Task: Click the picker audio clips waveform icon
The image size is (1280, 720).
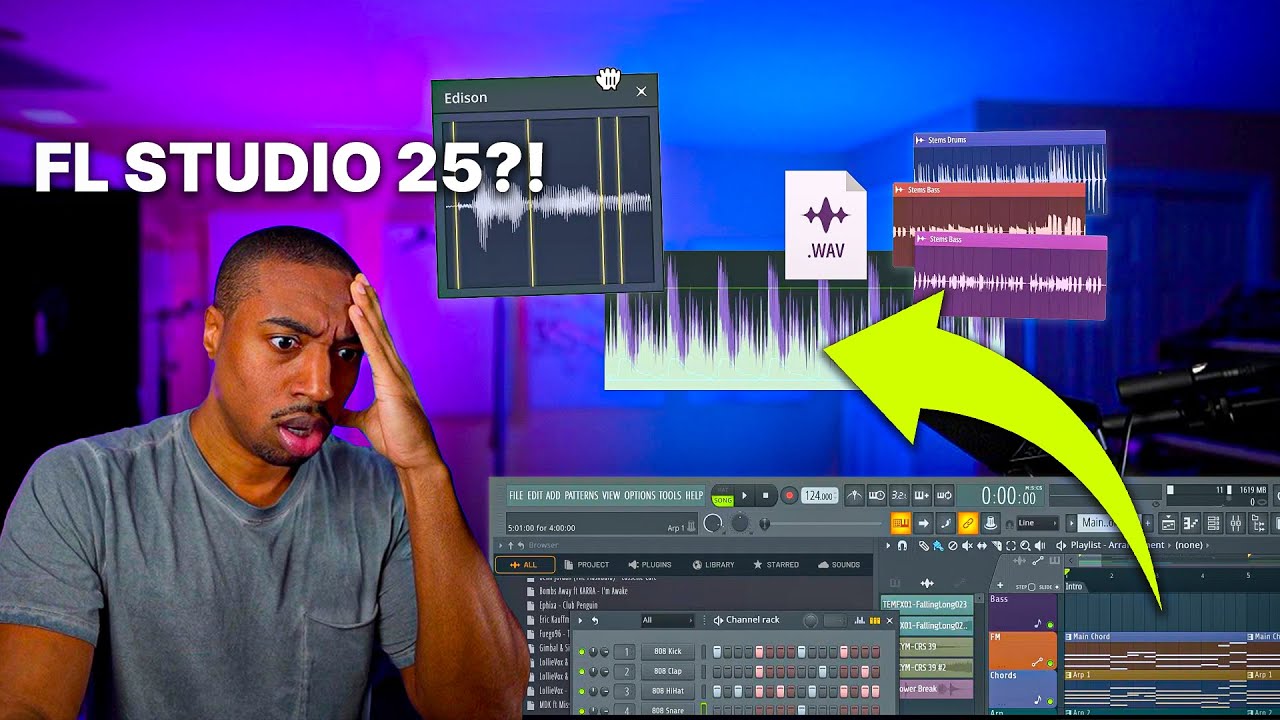Action: pos(927,583)
